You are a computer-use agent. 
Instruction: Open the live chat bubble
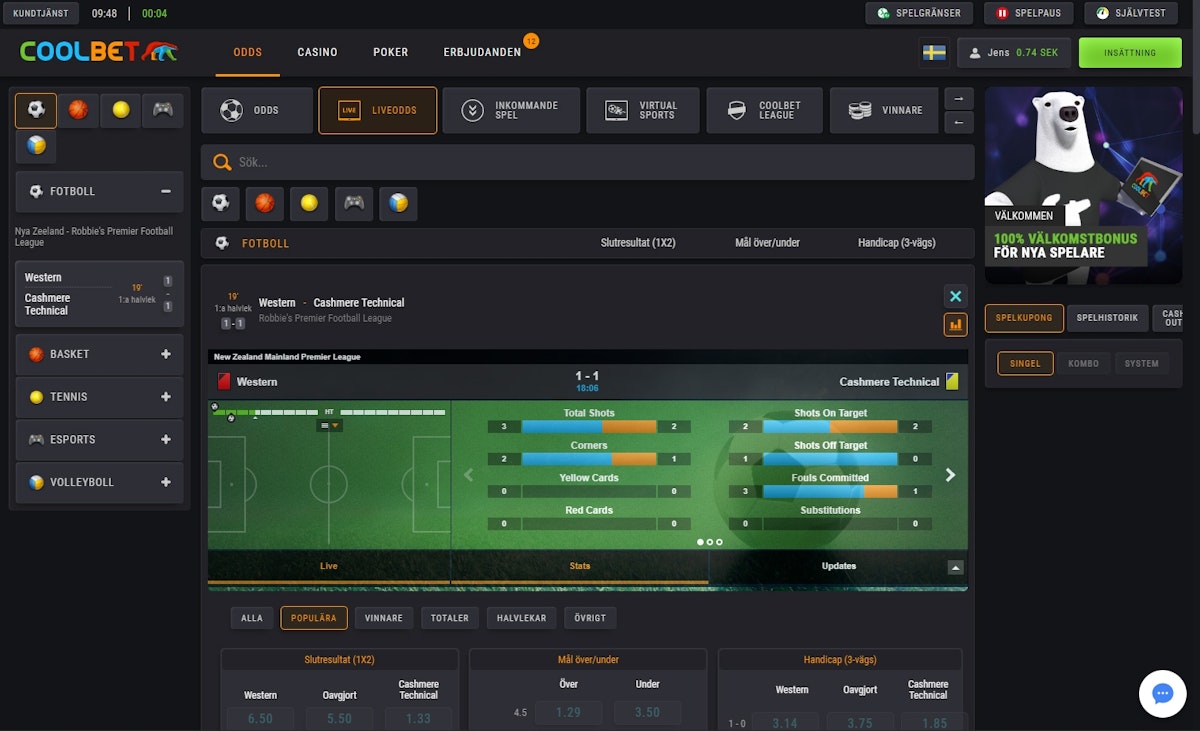[1162, 694]
